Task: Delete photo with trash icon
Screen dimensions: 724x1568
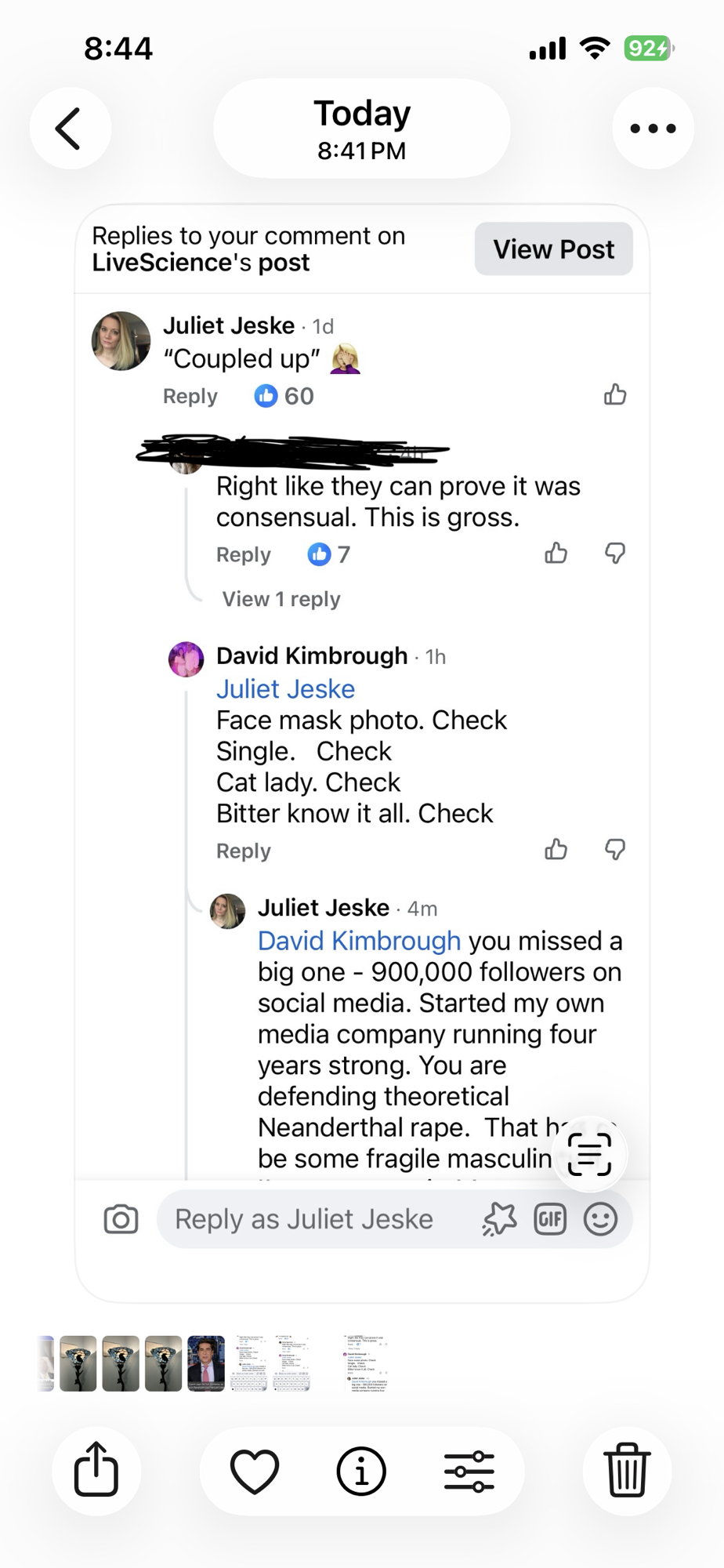Action: 627,1471
